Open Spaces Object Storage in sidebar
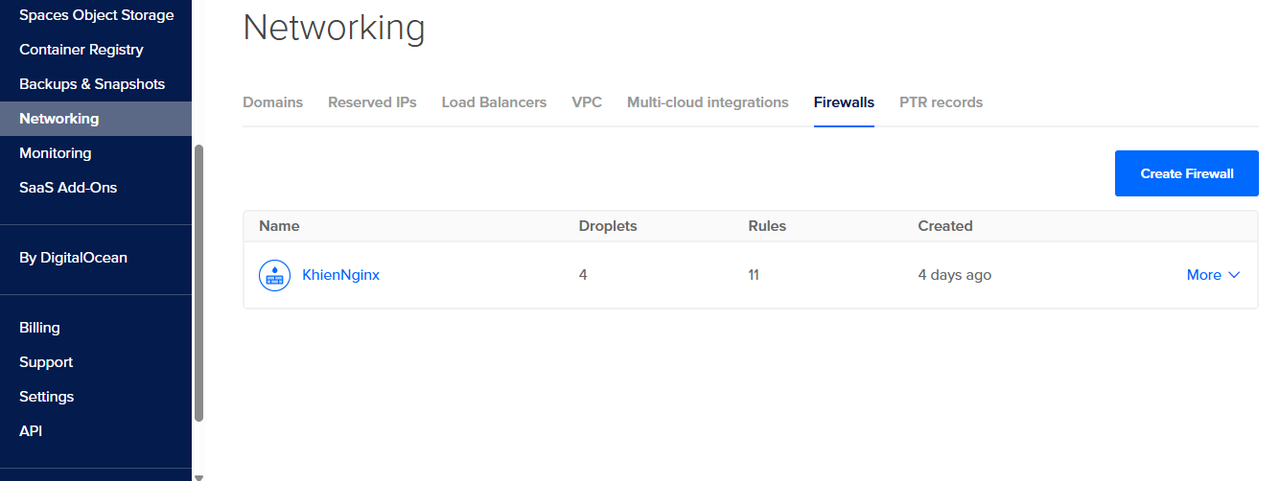 pos(96,15)
